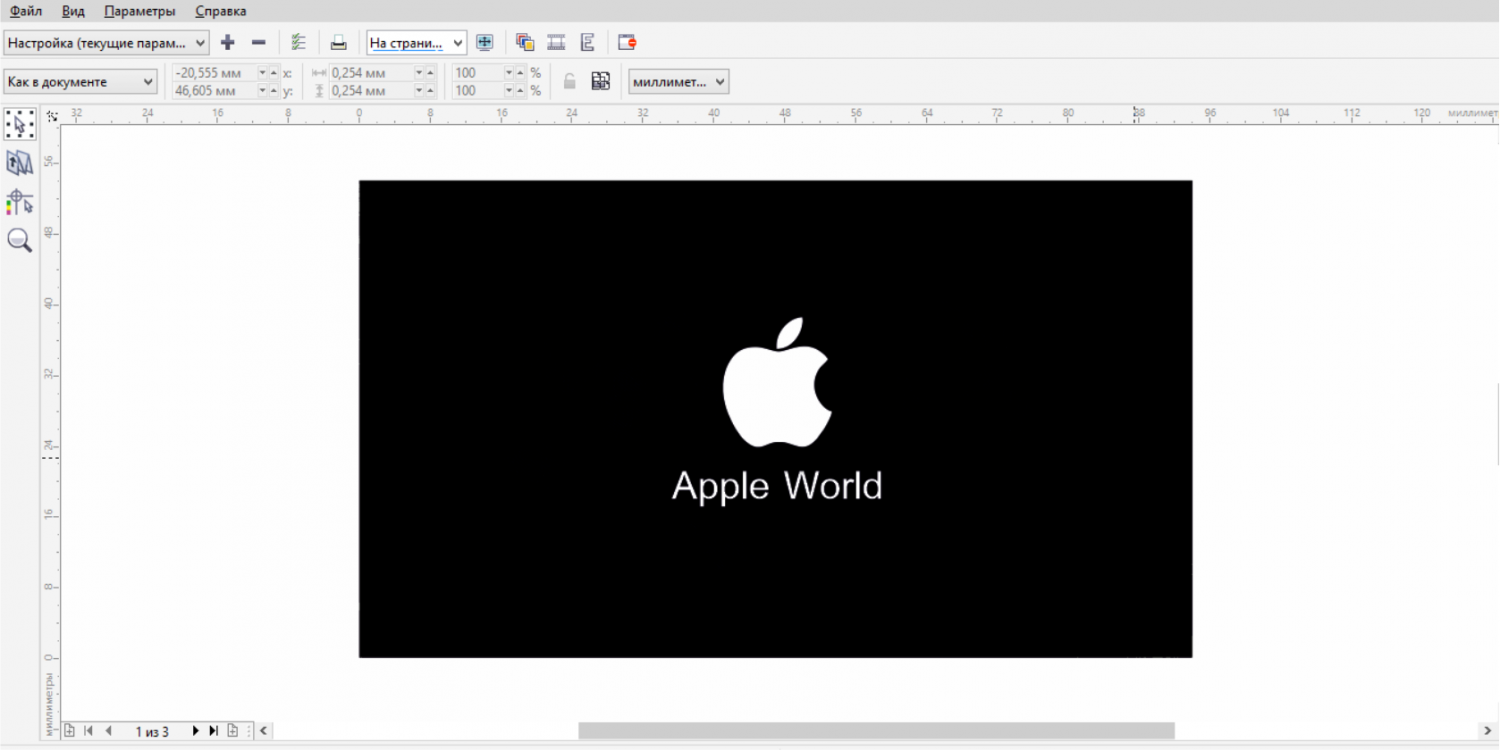Click the height field beside the vertical arrow
The width and height of the screenshot is (1500, 750).
(x=371, y=91)
